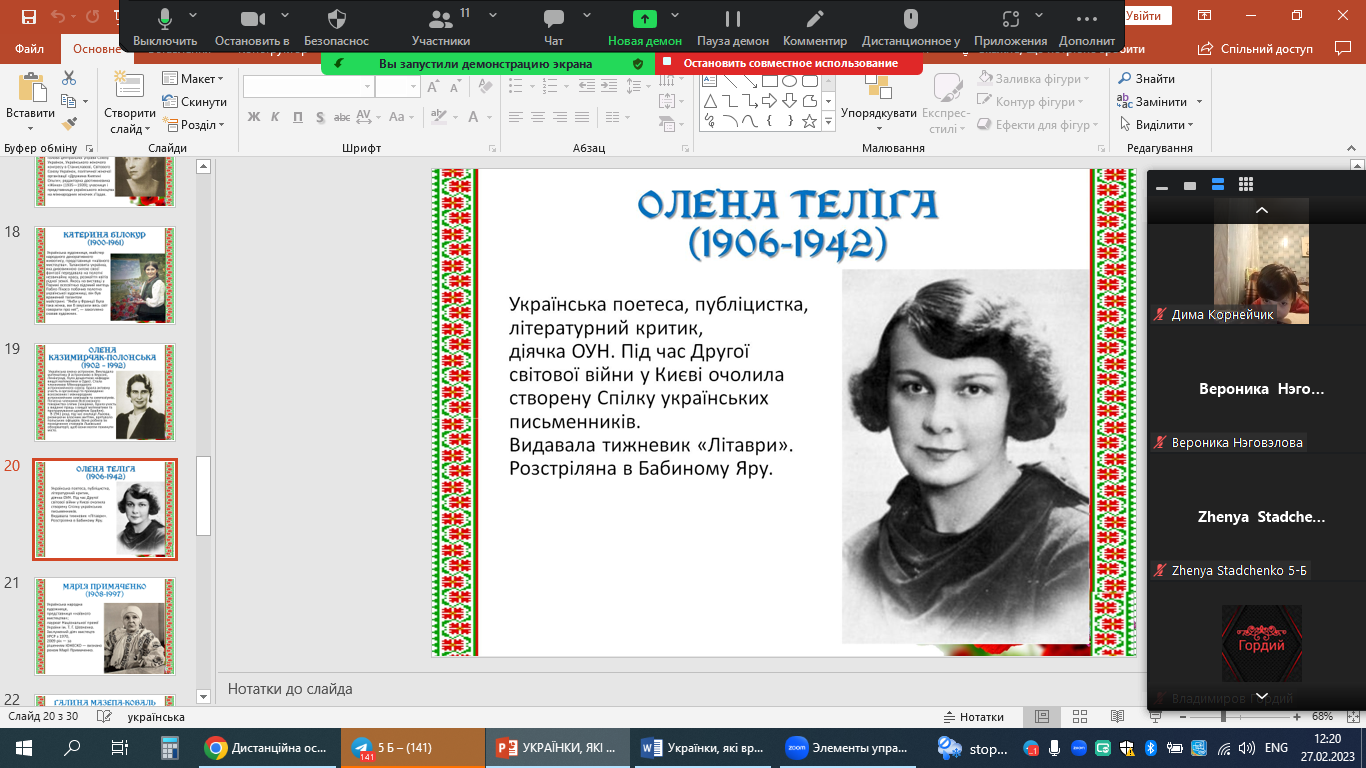Open Дополнительно three-dots menu

point(1087,28)
